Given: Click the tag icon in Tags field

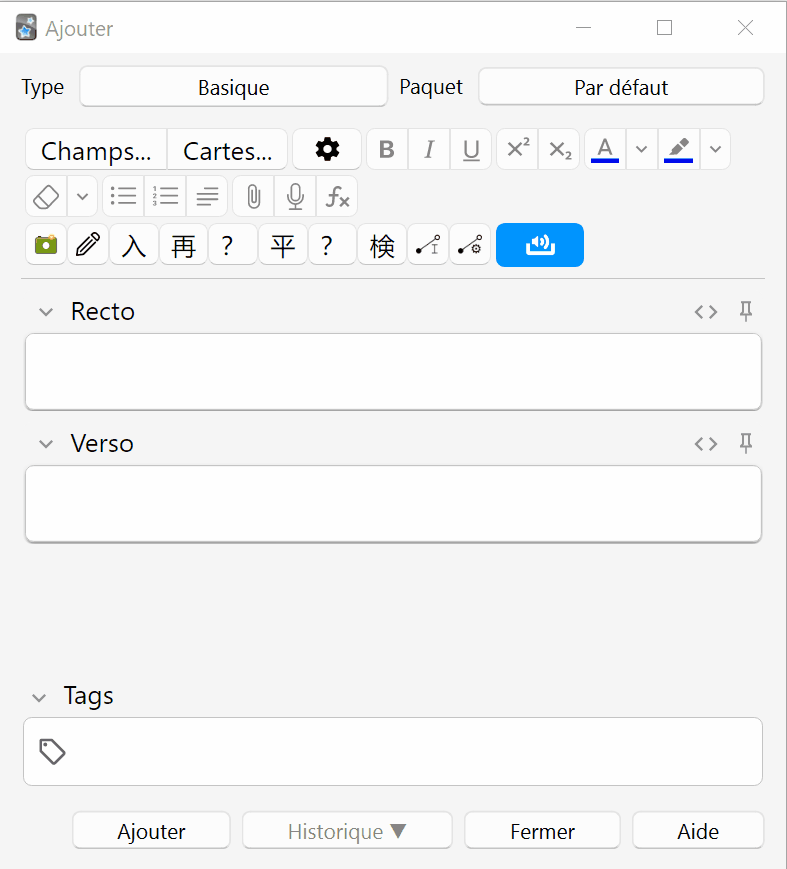Looking at the screenshot, I should coord(52,752).
